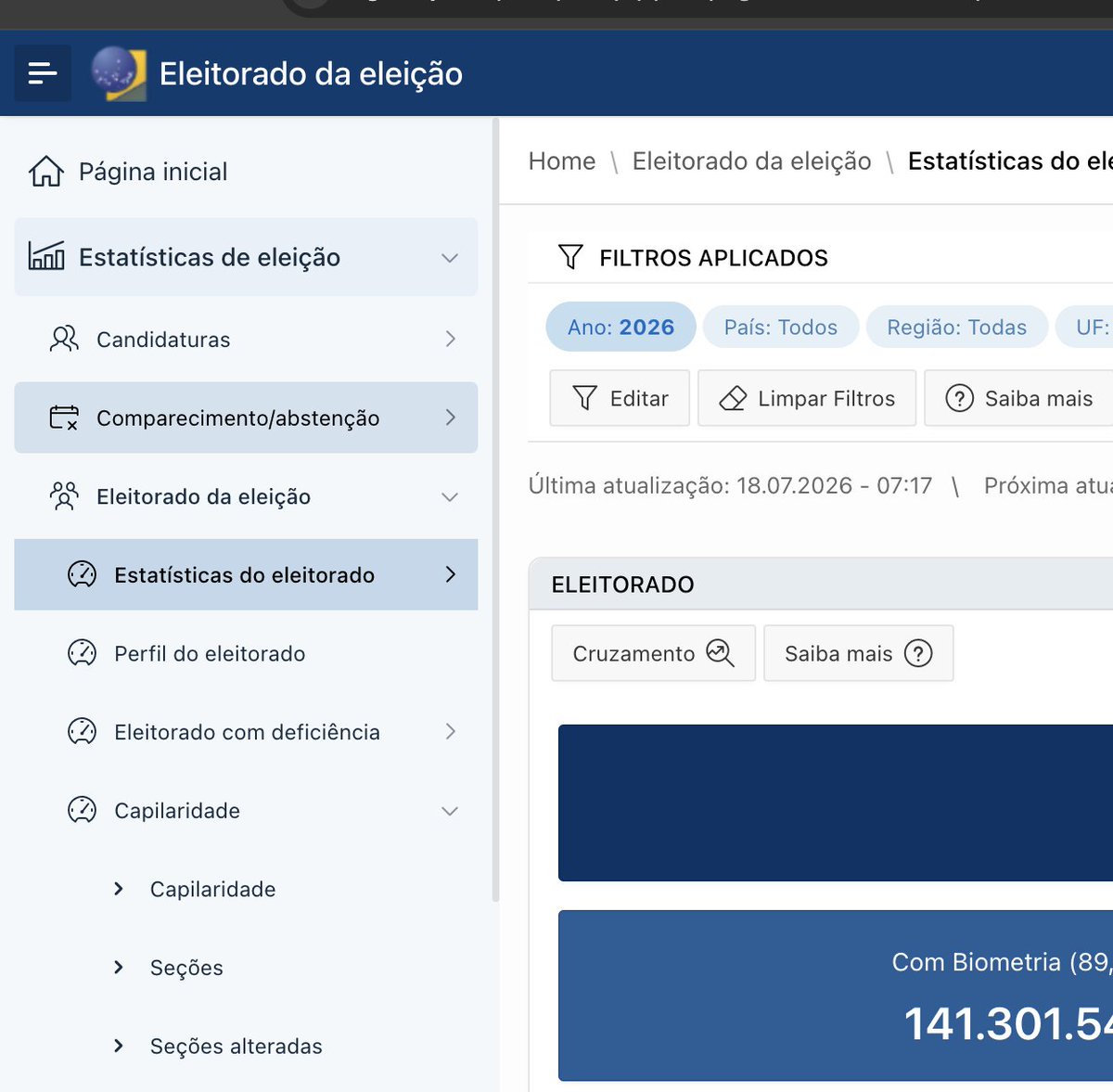The width and height of the screenshot is (1113, 1092).
Task: Expand Eleitorado com deficiência arrow
Action: (x=451, y=731)
